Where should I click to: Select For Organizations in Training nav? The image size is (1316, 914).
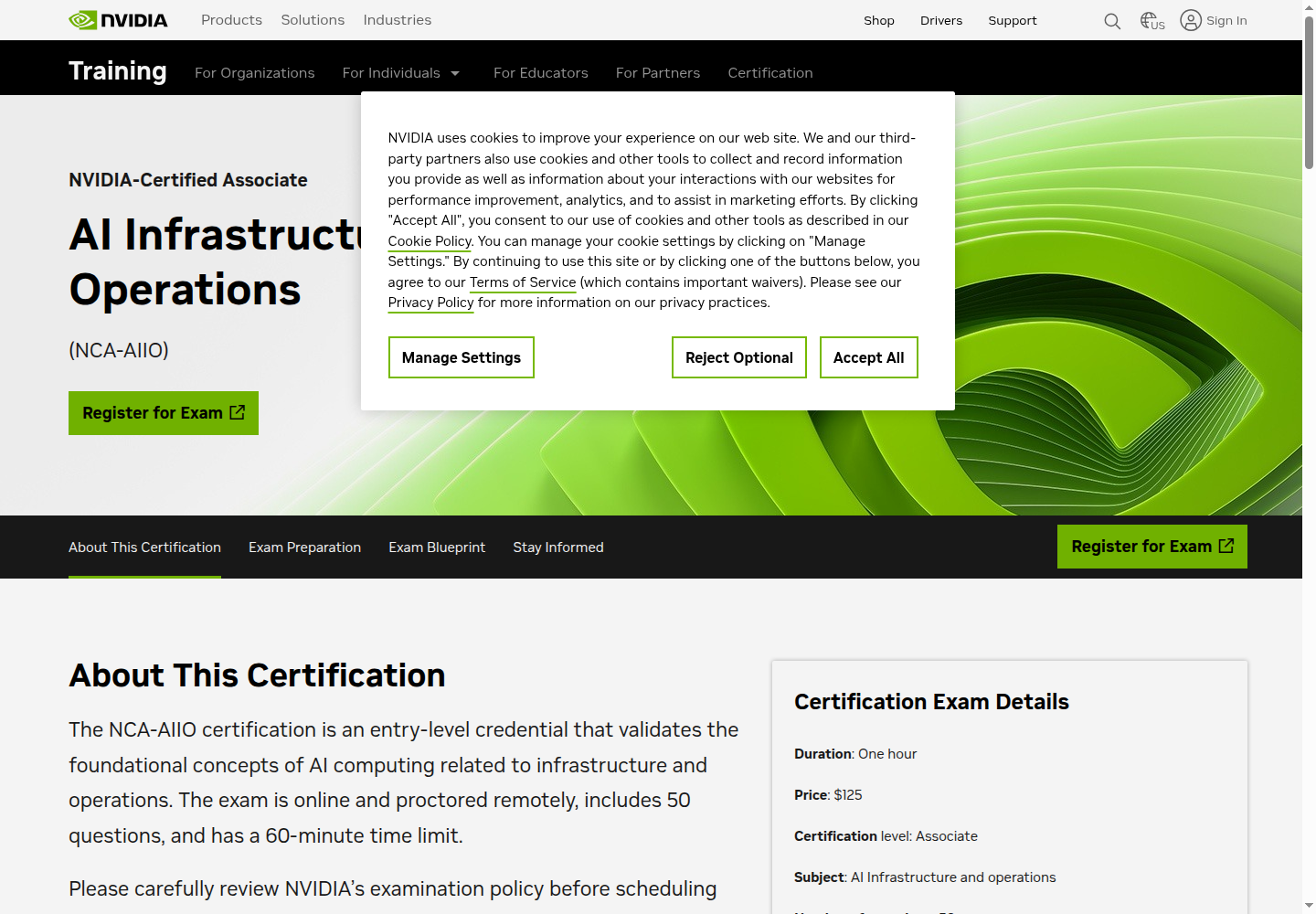coord(255,73)
